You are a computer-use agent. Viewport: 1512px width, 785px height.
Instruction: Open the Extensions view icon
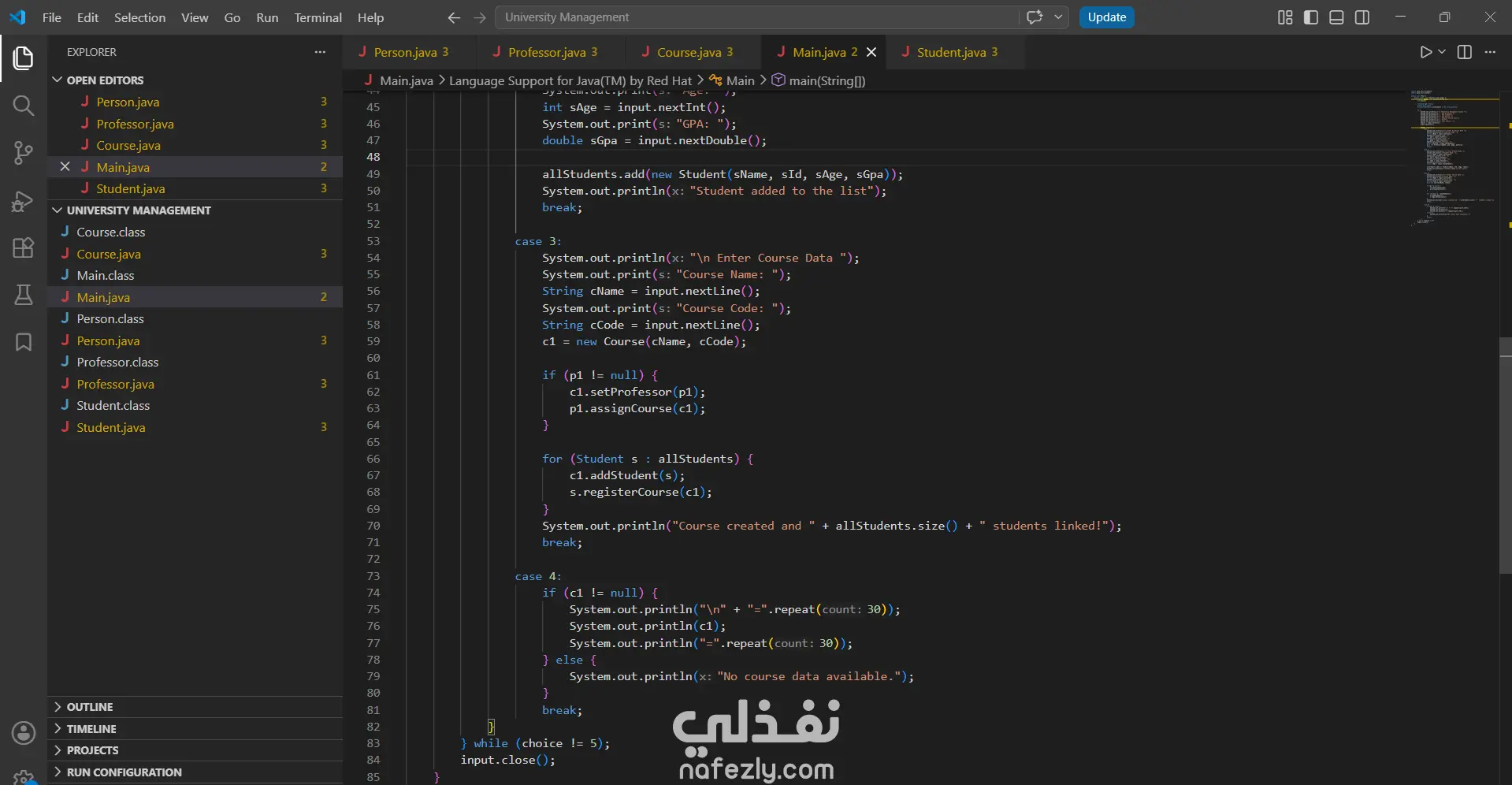pyautogui.click(x=24, y=247)
